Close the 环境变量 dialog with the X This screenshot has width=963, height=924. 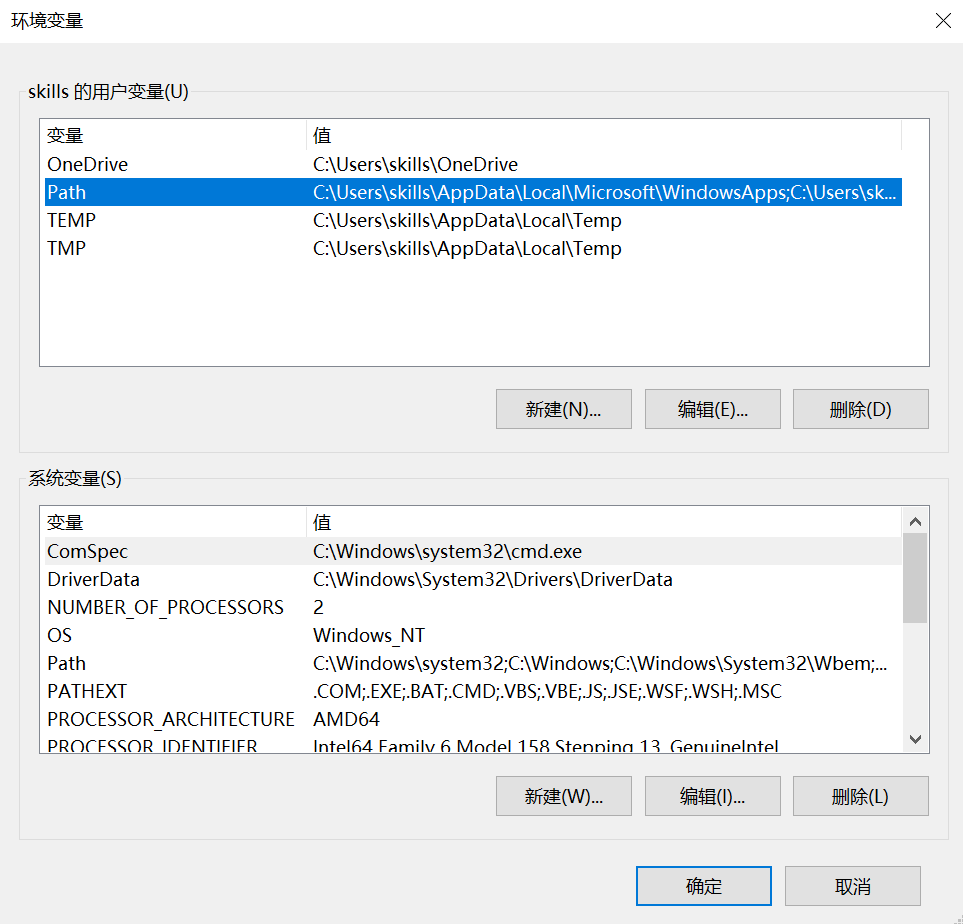(x=942, y=20)
